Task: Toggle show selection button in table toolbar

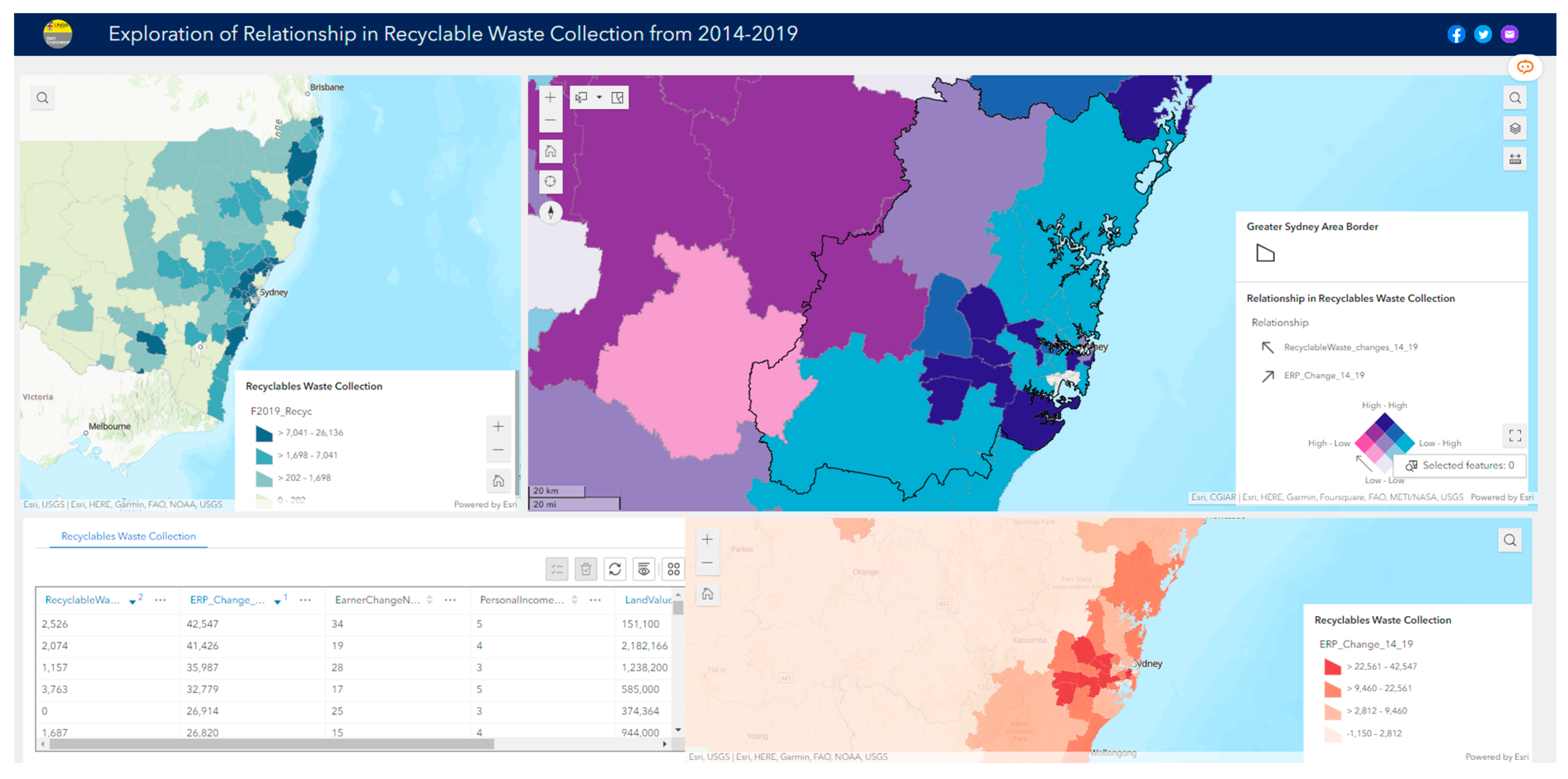Action: point(556,569)
